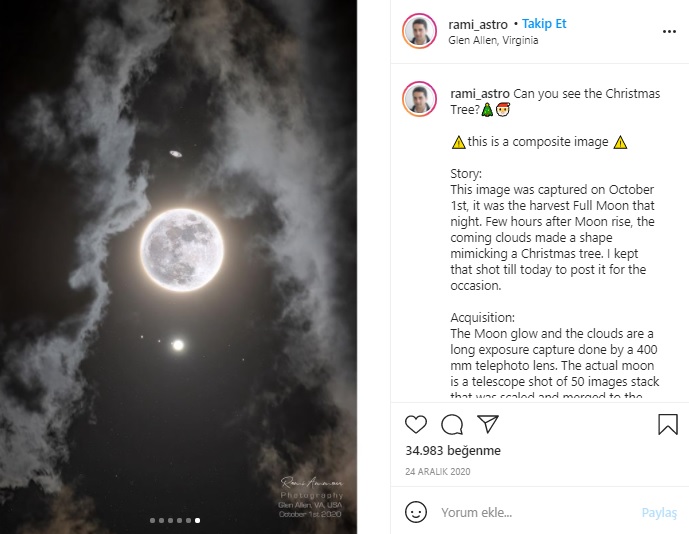Image resolution: width=689 pixels, height=534 pixels.
Task: Click the avatar beside the caption
Action: click(420, 99)
